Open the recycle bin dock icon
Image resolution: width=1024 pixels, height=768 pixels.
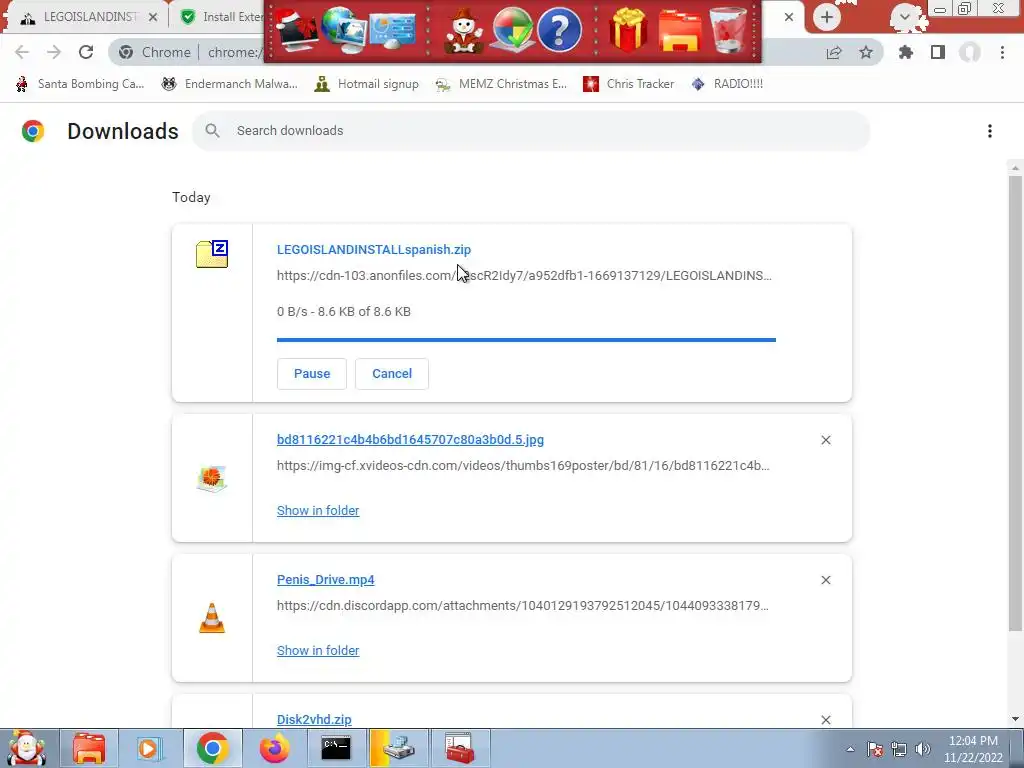point(728,29)
